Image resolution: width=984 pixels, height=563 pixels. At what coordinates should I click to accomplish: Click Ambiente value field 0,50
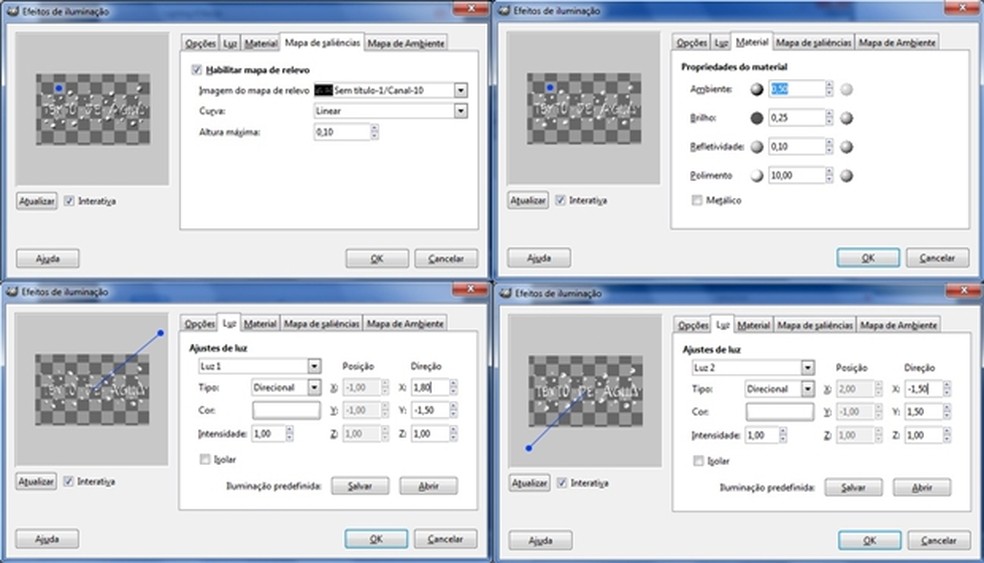(796, 89)
